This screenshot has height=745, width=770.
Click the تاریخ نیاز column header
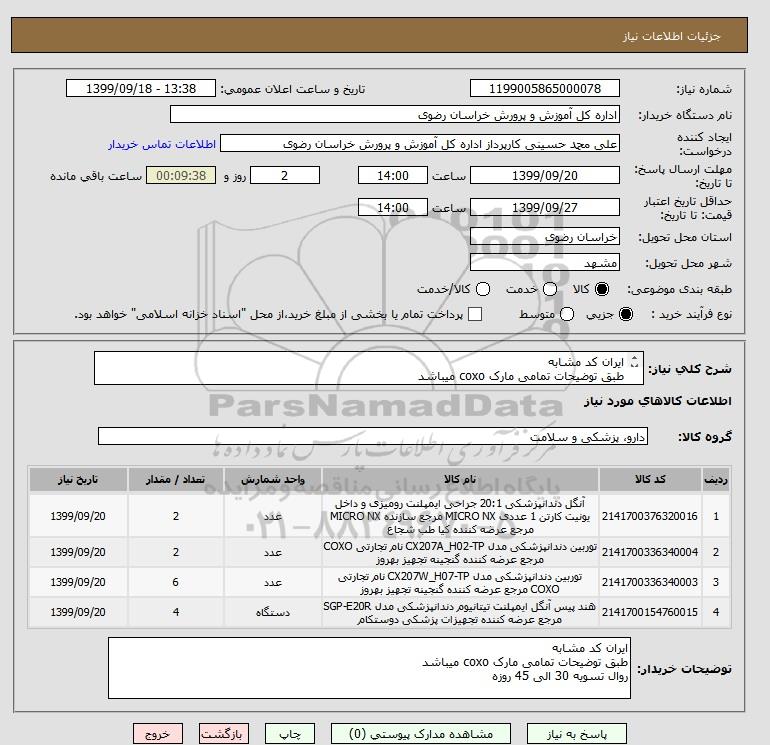tap(78, 480)
